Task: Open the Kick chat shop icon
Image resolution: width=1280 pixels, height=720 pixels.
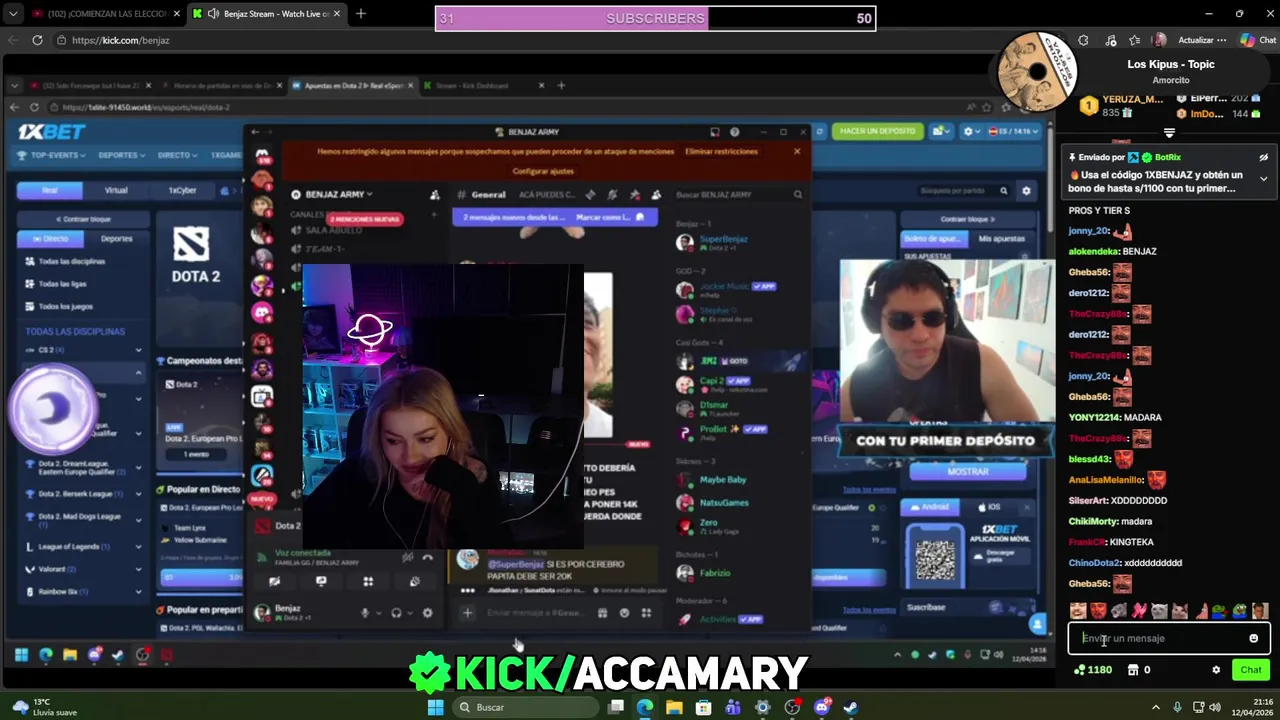Action: pyautogui.click(x=1133, y=670)
